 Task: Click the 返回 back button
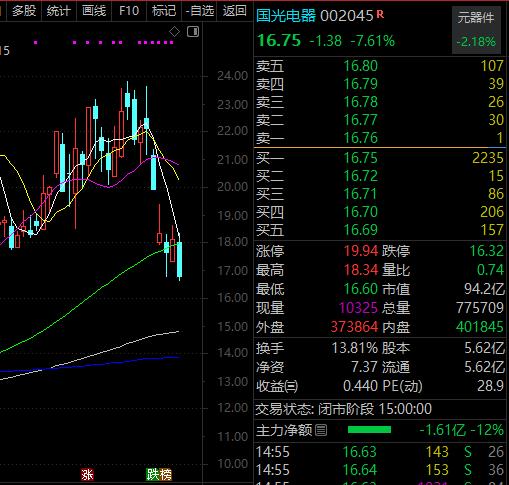click(235, 11)
